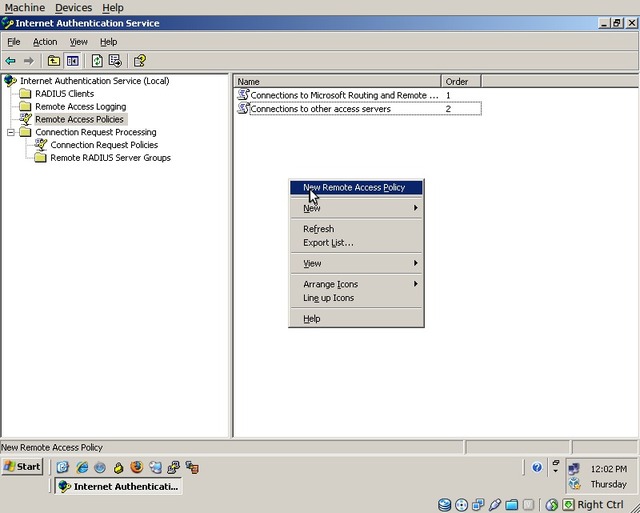Click the Refresh toolbar icon
The image size is (640, 513).
tap(97, 61)
